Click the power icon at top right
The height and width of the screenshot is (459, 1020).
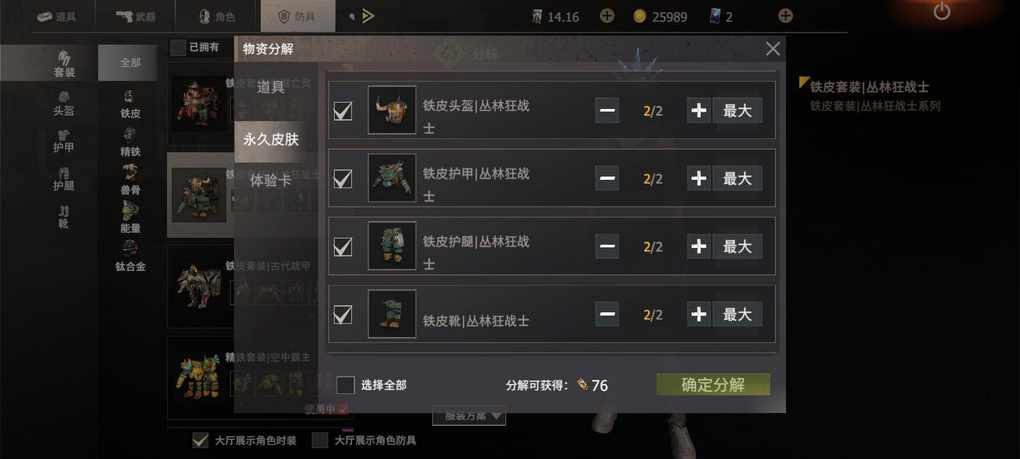pos(941,11)
